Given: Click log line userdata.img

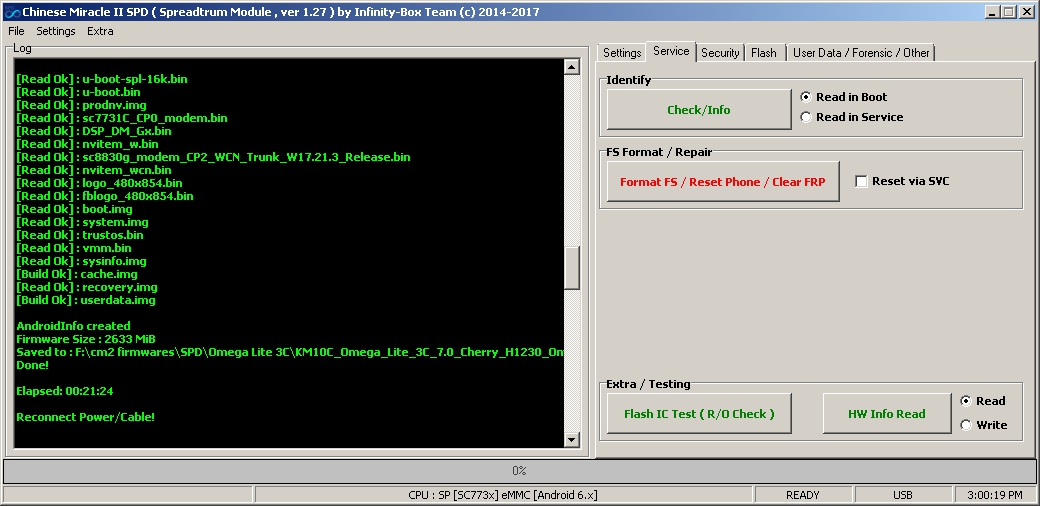Looking at the screenshot, I should pos(86,300).
